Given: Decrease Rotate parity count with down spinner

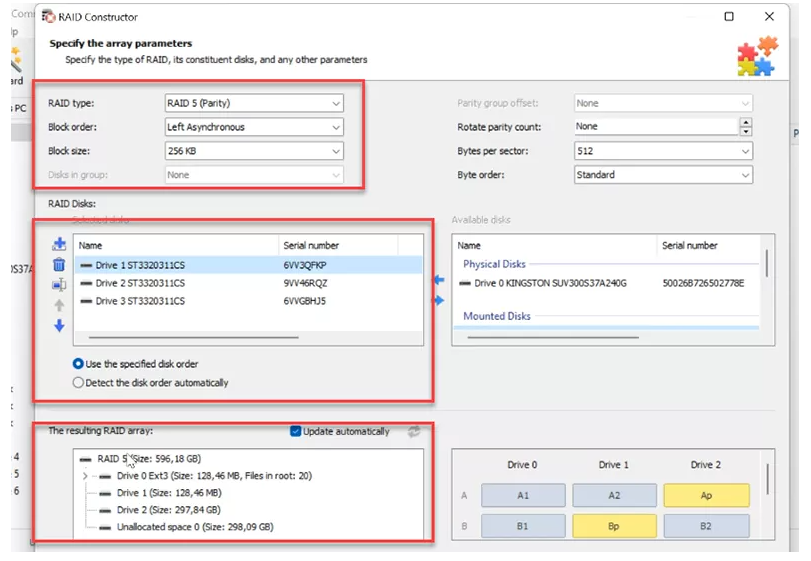Looking at the screenshot, I should (x=746, y=131).
